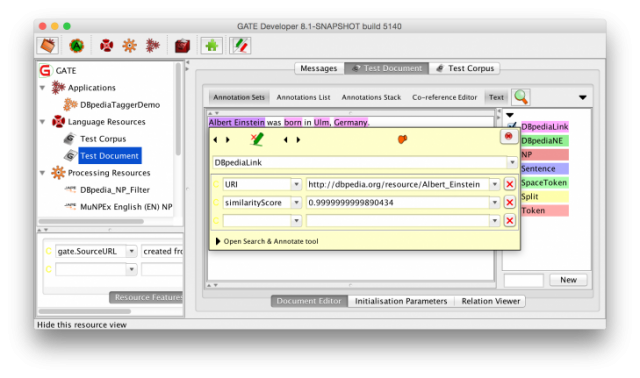Click the New annotation set button
Image resolution: width=640 pixels, height=378 pixels.
[x=568, y=280]
